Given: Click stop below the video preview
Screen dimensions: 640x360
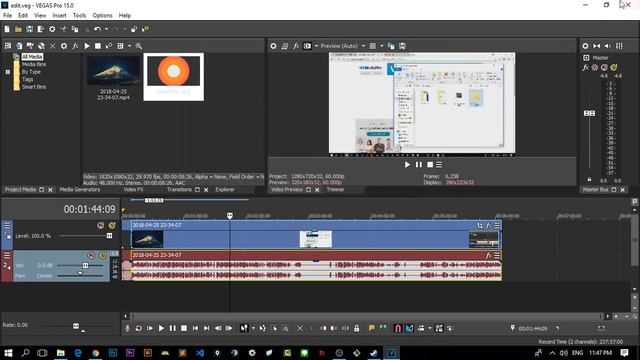Looking at the screenshot, I should tap(430, 165).
